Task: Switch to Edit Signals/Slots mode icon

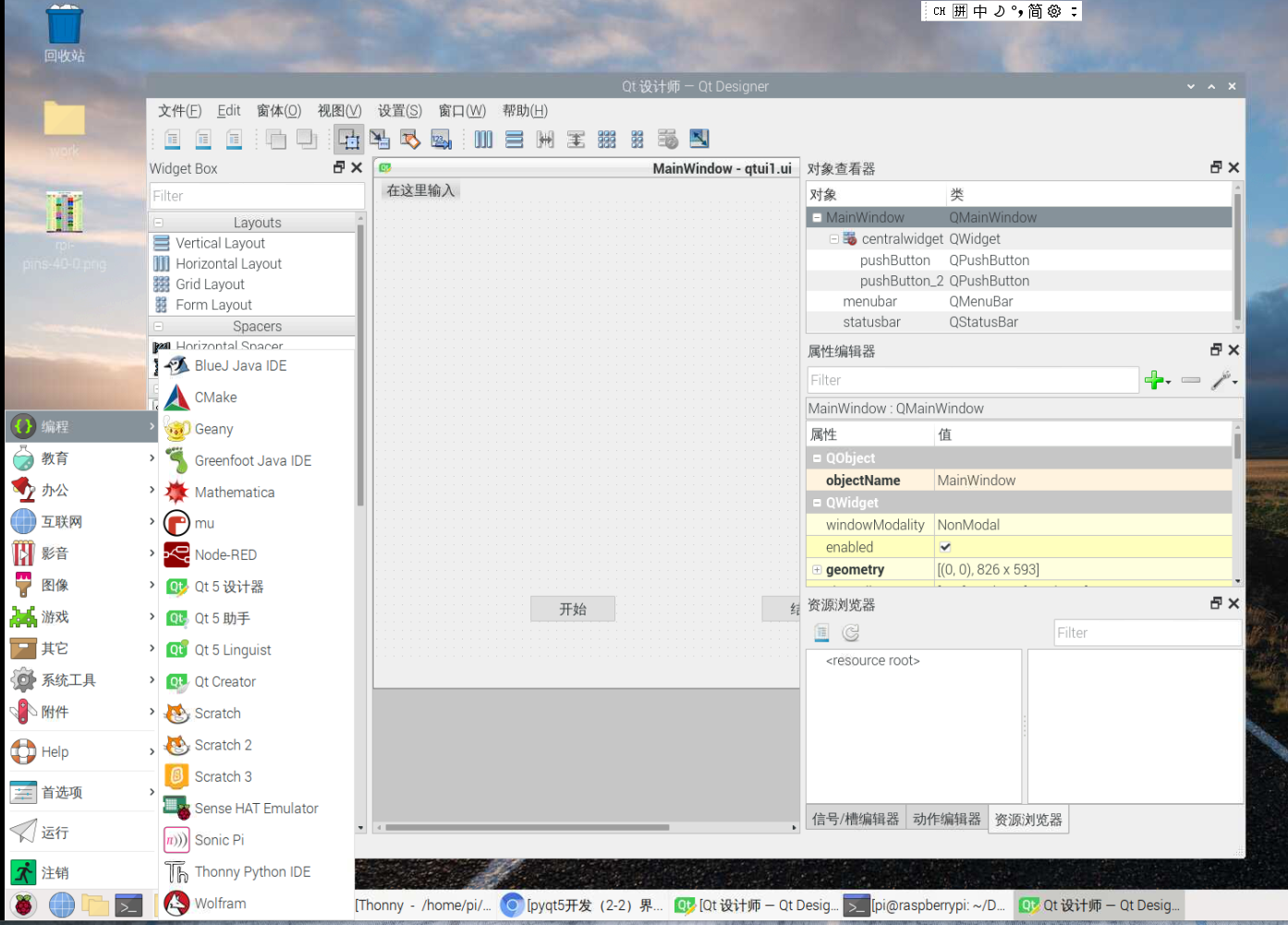Action: tap(380, 140)
